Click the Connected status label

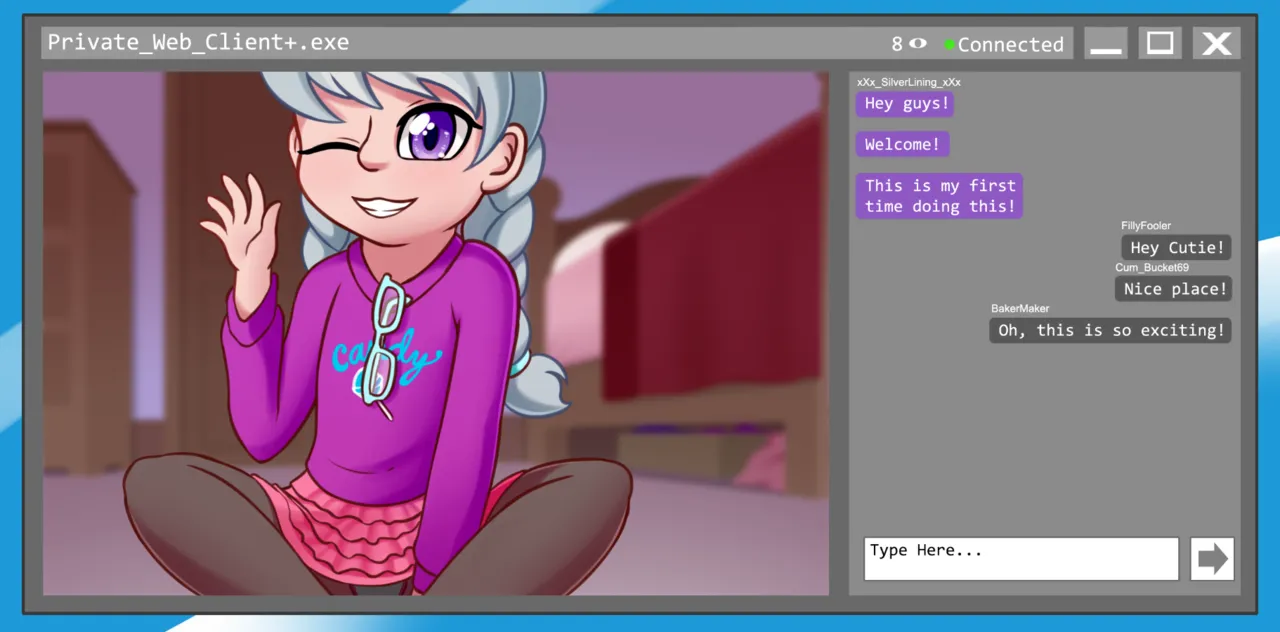click(x=1010, y=44)
